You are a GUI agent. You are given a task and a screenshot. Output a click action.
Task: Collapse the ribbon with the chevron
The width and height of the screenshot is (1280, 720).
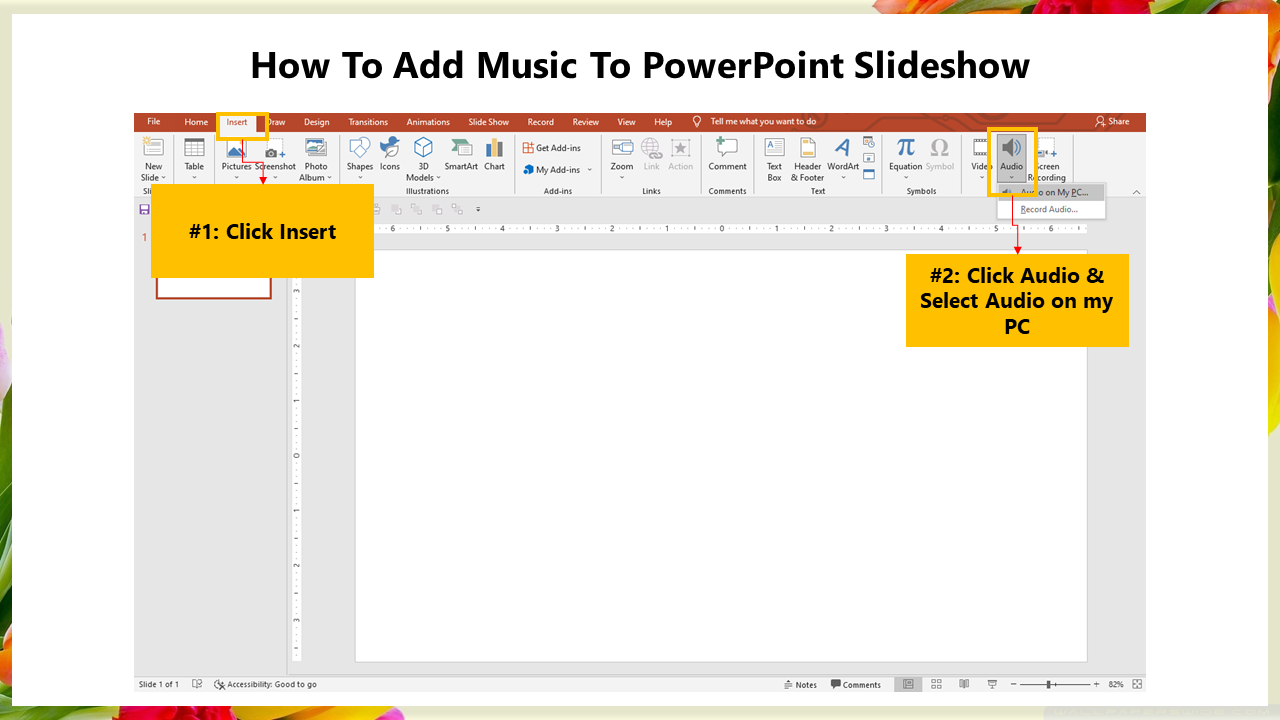click(1136, 192)
